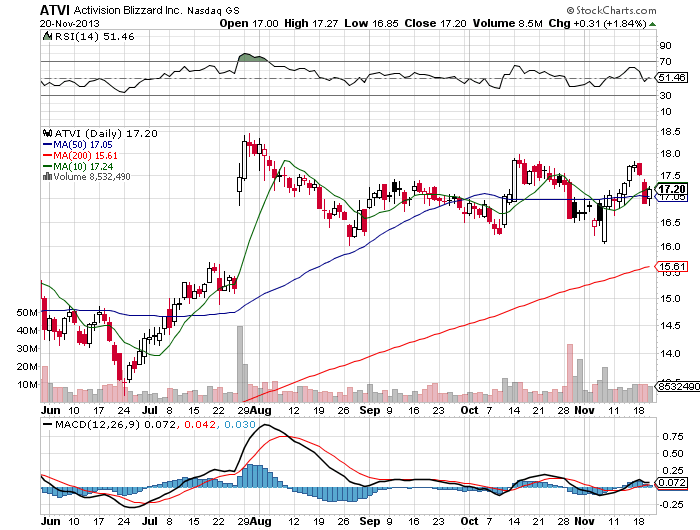This screenshot has height=530, width=700.
Task: Click the RSI axis label 70
Action: click(665, 62)
